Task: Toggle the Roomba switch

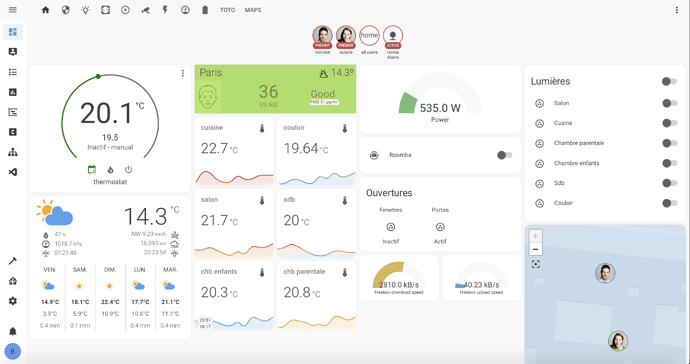Action: 504,155
